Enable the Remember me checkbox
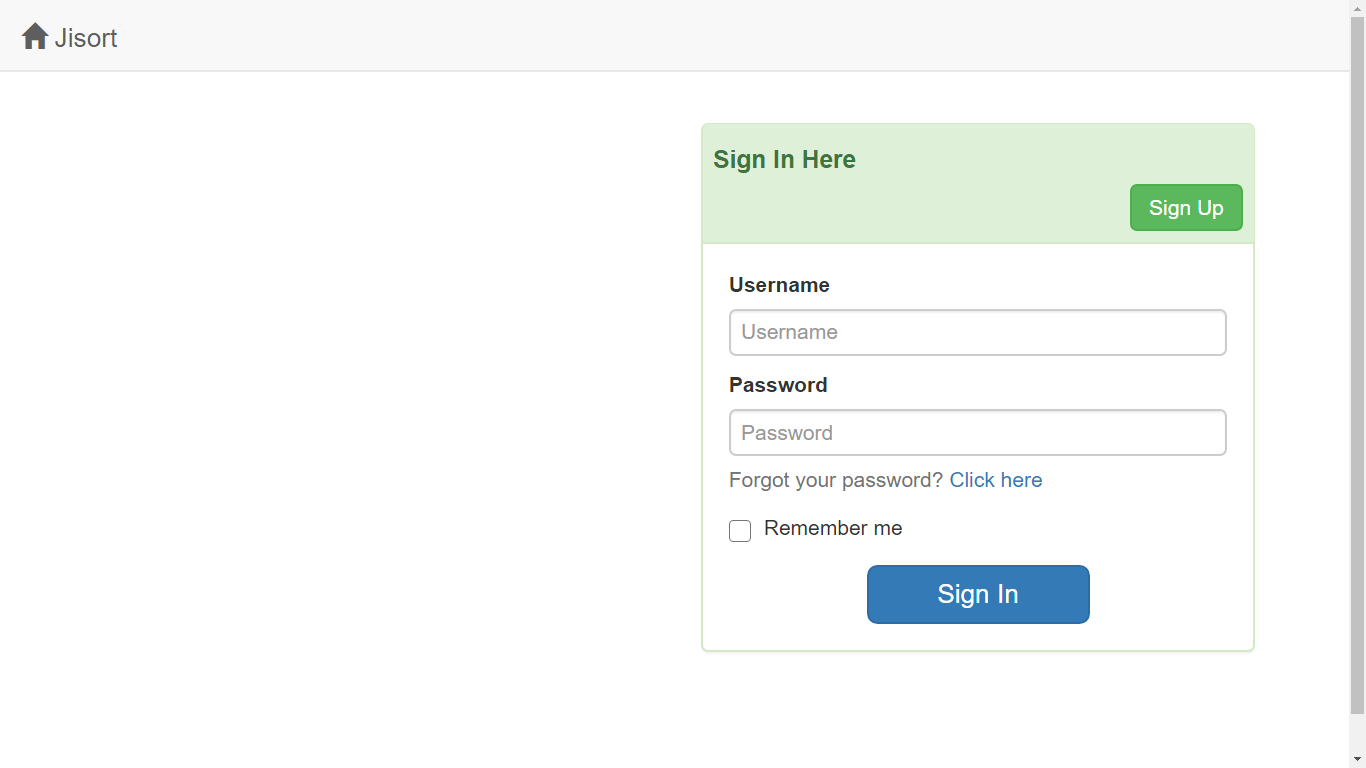Image resolution: width=1366 pixels, height=768 pixels. 740,531
